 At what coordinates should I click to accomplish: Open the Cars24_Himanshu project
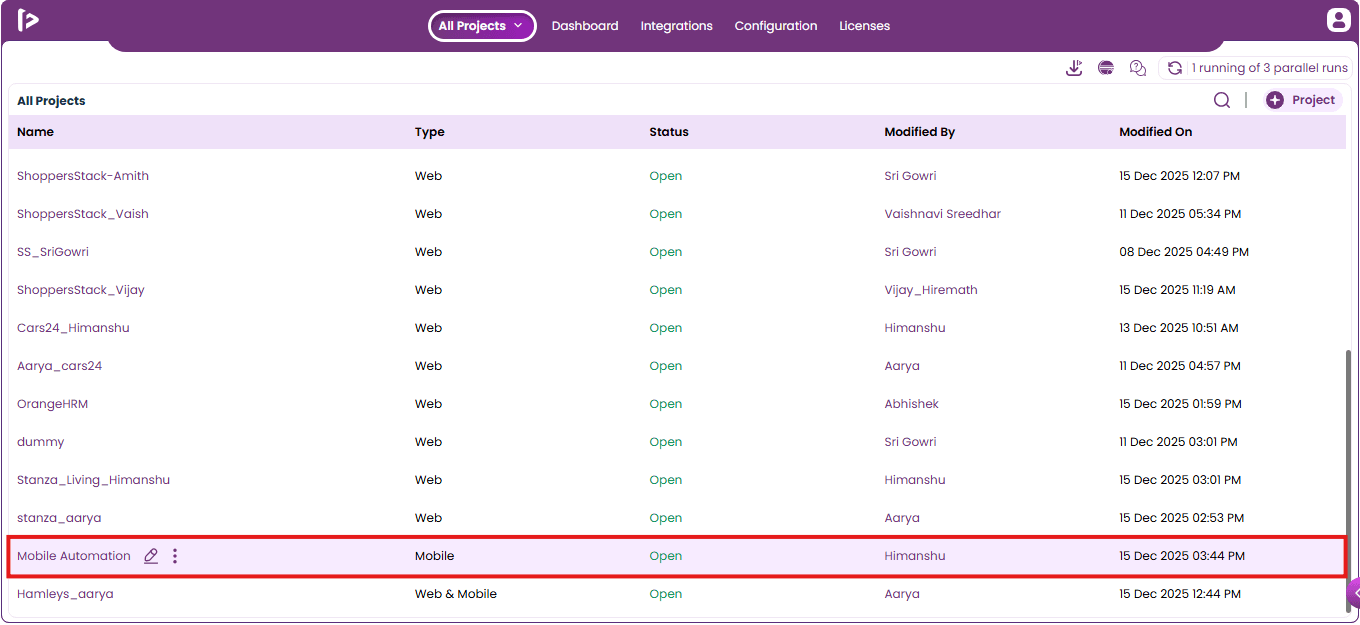coord(73,328)
